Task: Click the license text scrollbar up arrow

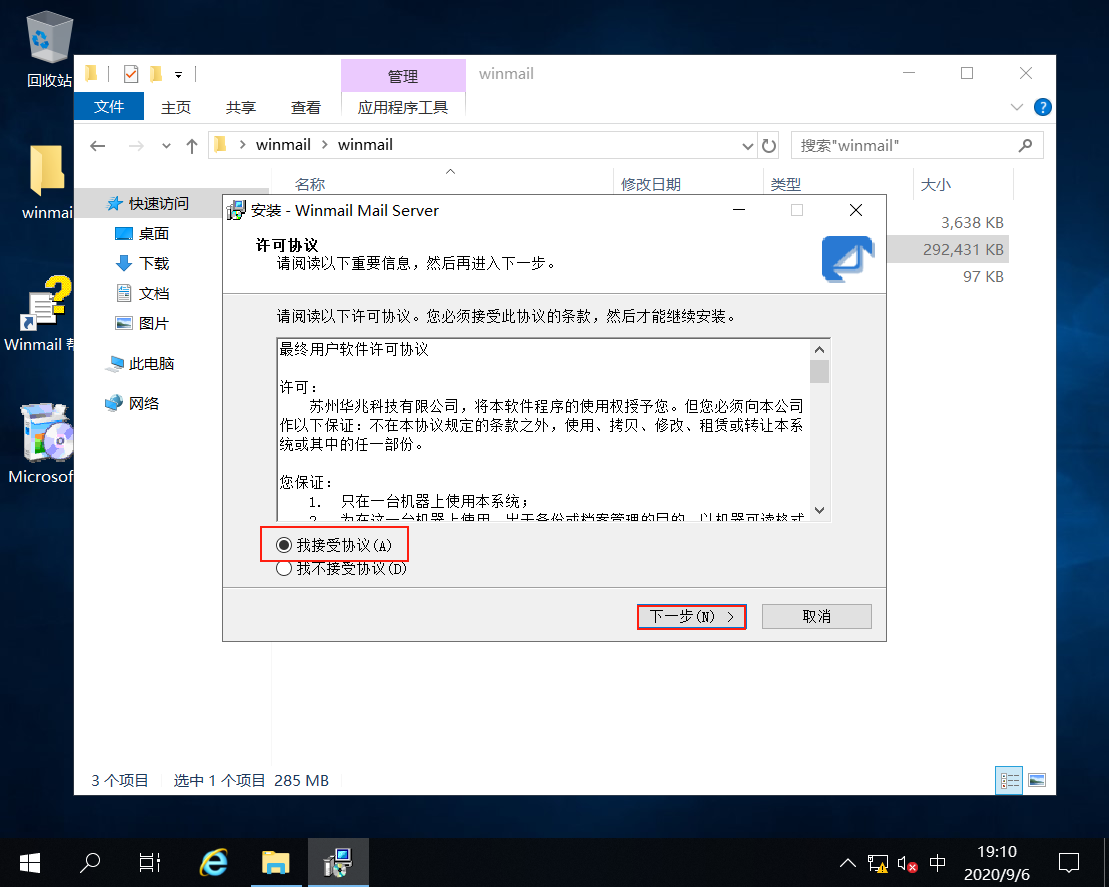Action: point(820,349)
